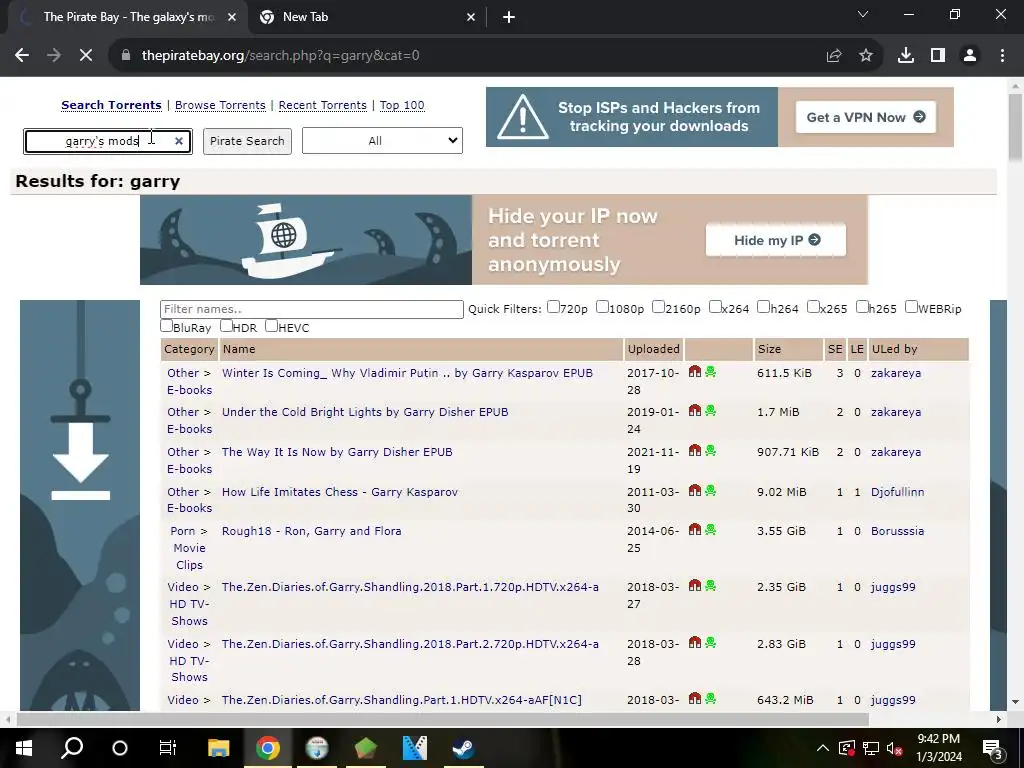This screenshot has width=1024, height=768.
Task: Click magnet icon for Zen Diaries Part.2.720p row
Action: [x=695, y=642]
